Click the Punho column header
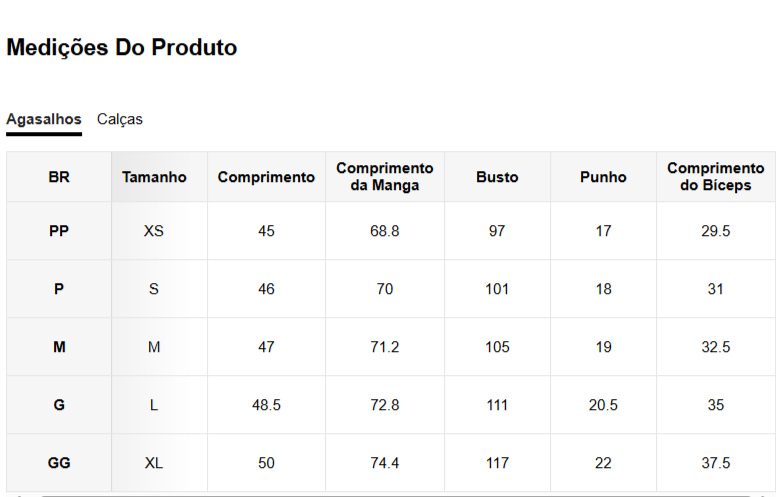The image size is (776, 497). tap(603, 177)
